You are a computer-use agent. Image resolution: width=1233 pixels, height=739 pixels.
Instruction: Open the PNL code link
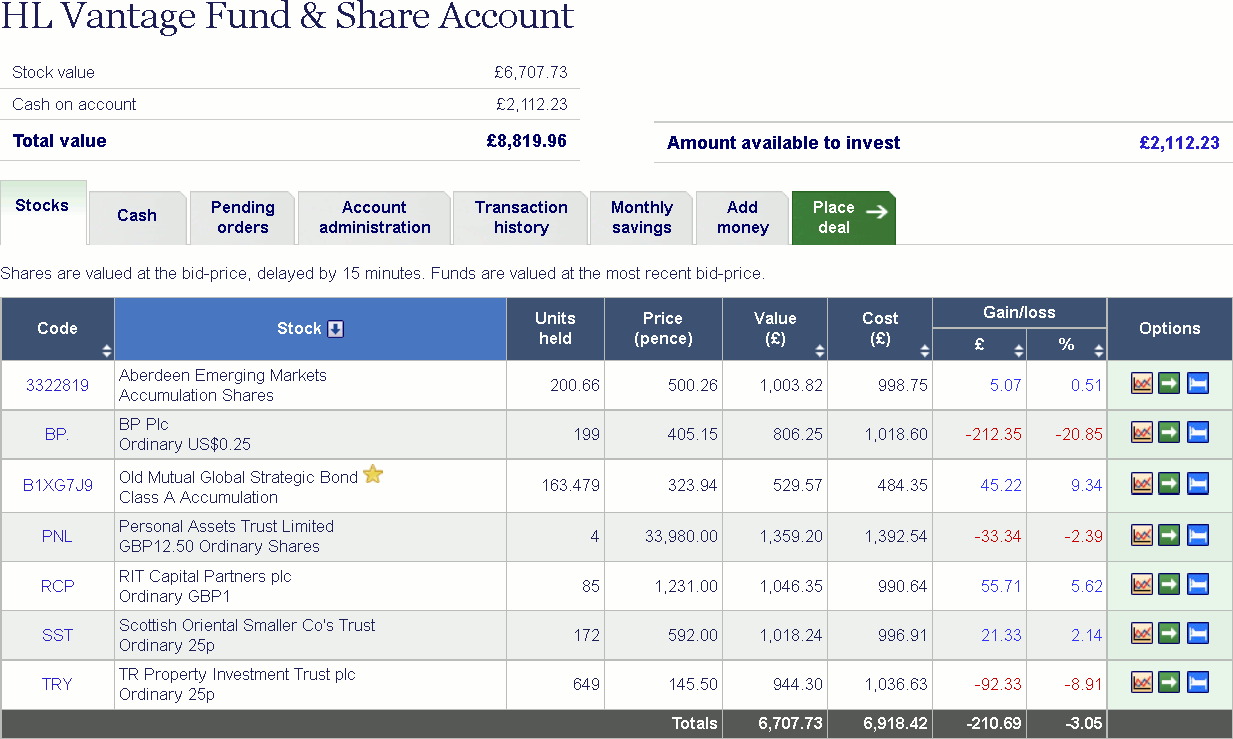57,536
